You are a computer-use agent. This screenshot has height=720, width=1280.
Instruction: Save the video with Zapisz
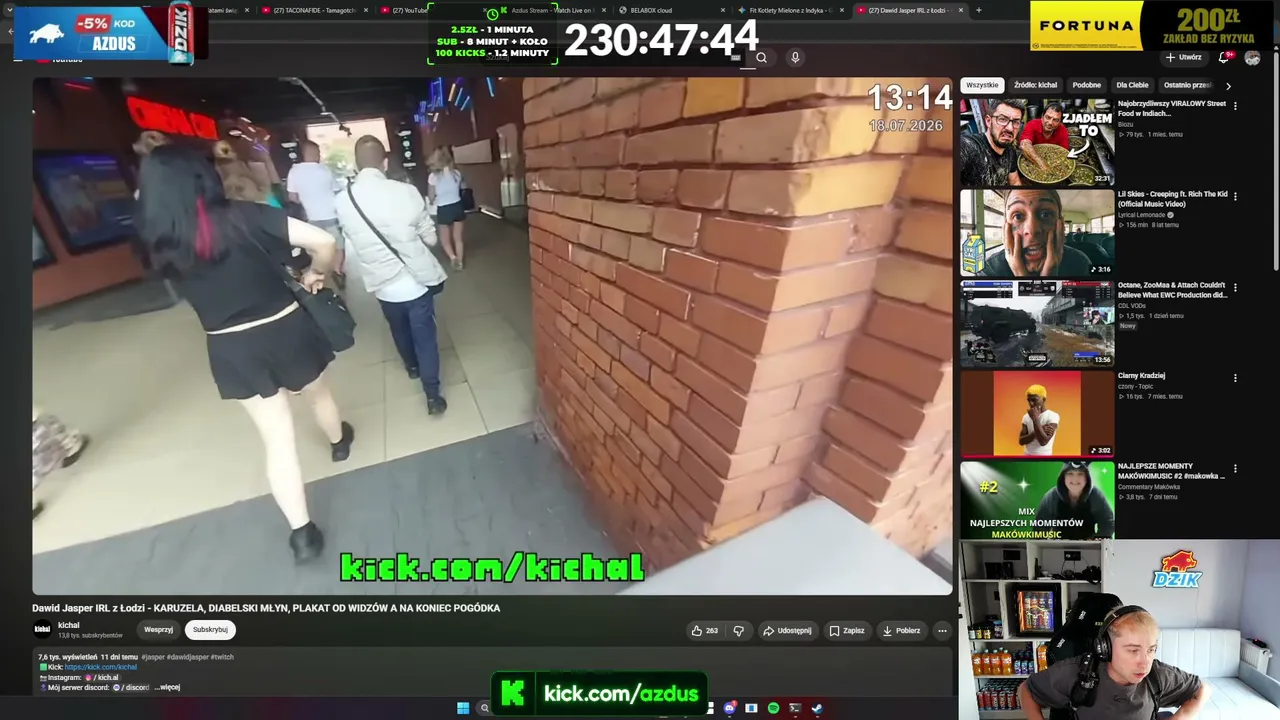pyautogui.click(x=847, y=631)
